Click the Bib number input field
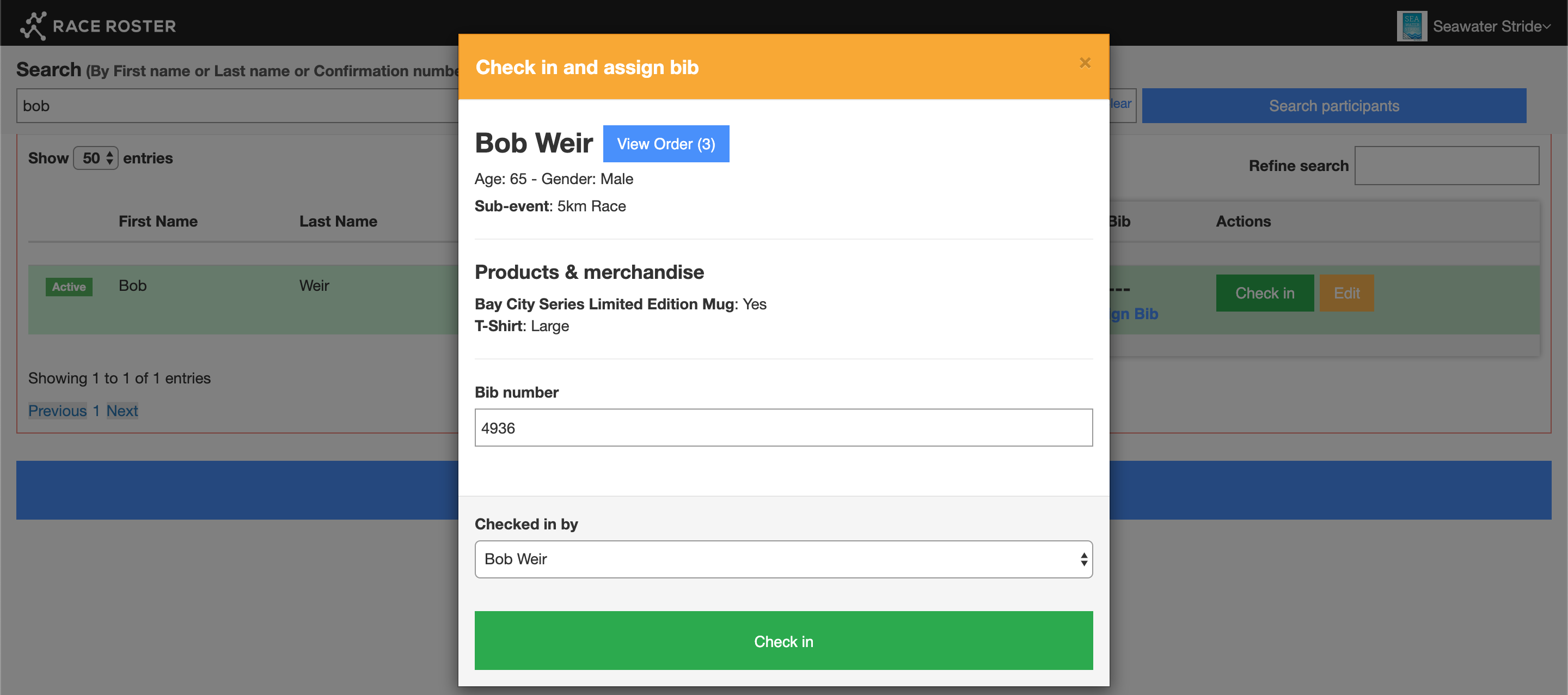 coord(783,428)
